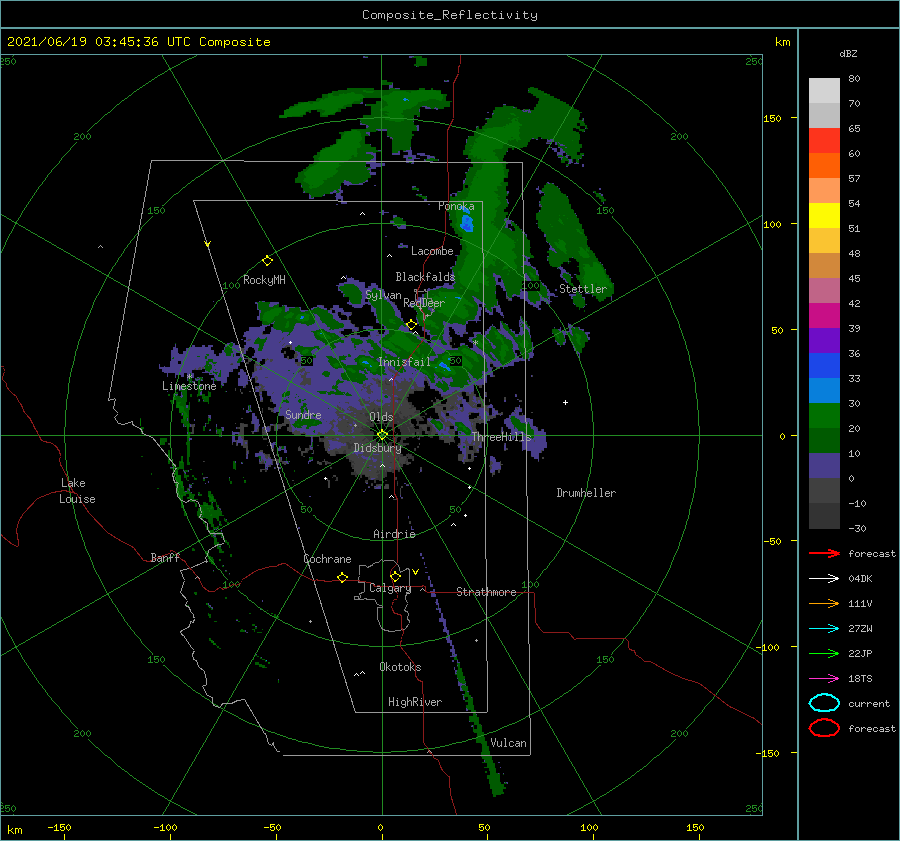This screenshot has width=900, height=841.
Task: Pick the red 60-65 dBZ color band
Action: click(x=824, y=141)
